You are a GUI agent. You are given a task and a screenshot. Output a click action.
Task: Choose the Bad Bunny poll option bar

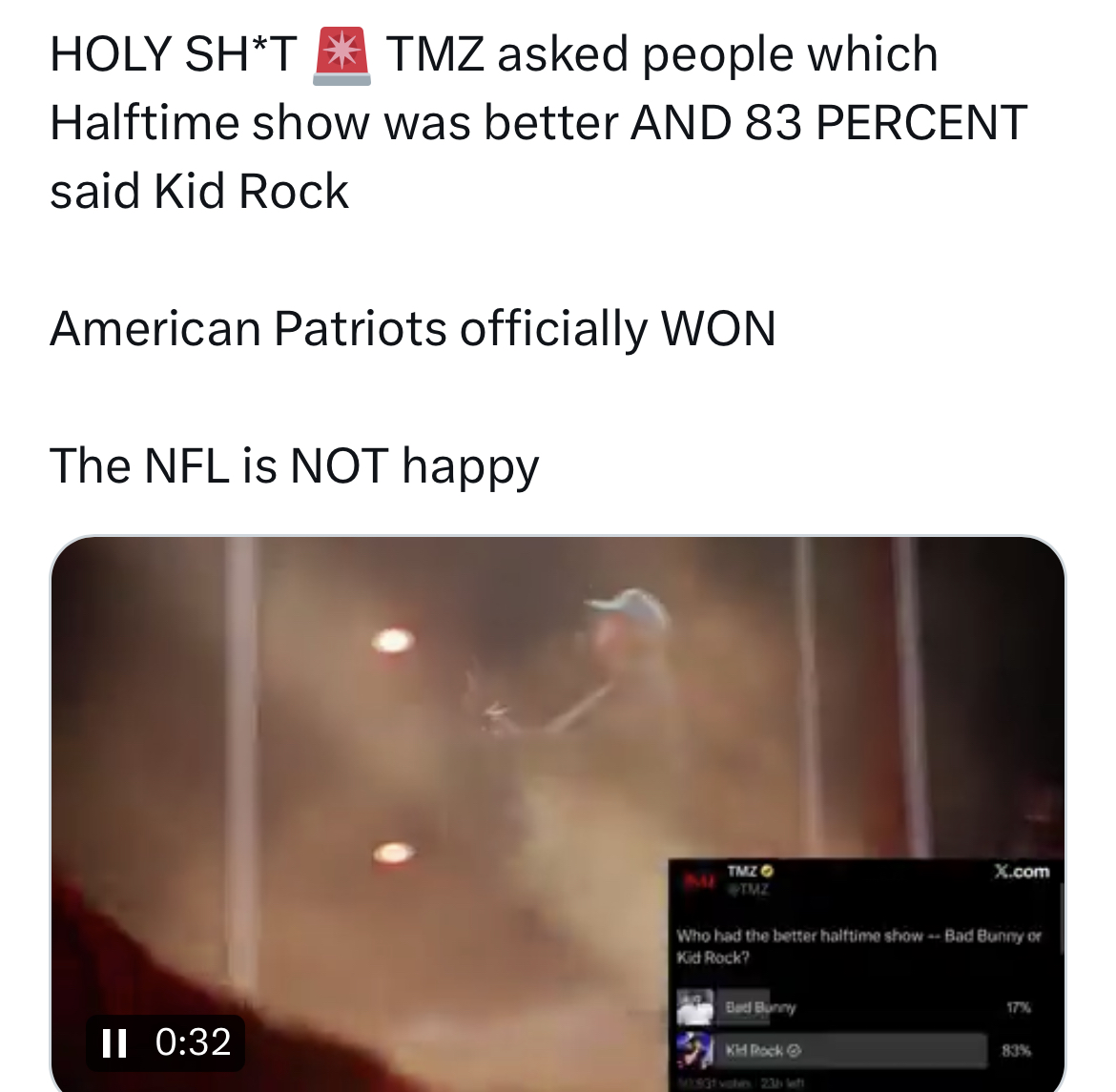point(743,1007)
